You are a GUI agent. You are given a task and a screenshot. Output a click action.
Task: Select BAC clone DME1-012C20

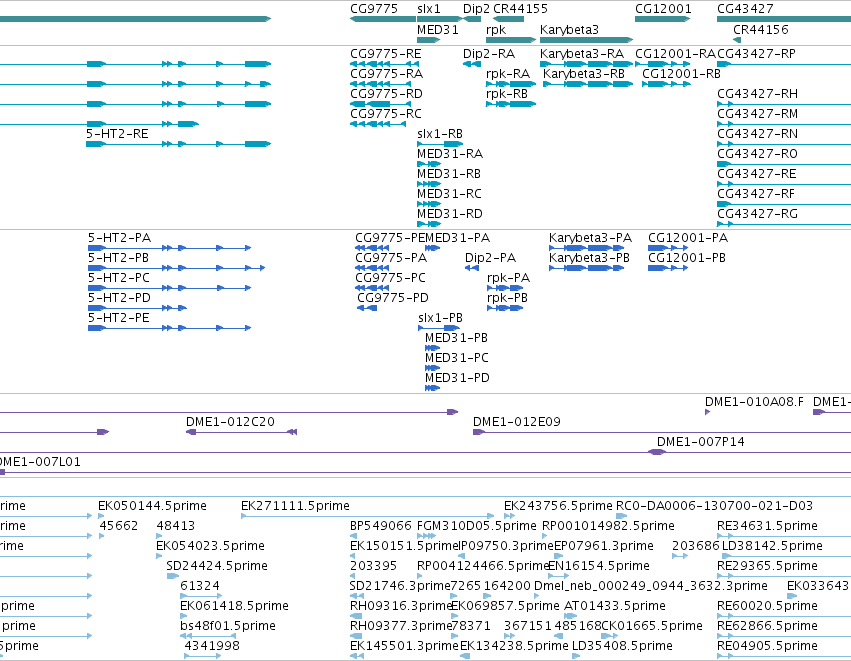(230, 422)
